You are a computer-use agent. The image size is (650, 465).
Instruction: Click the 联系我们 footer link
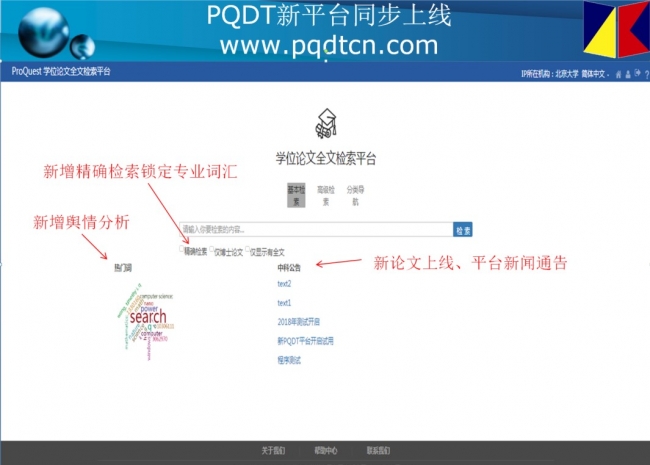(378, 450)
